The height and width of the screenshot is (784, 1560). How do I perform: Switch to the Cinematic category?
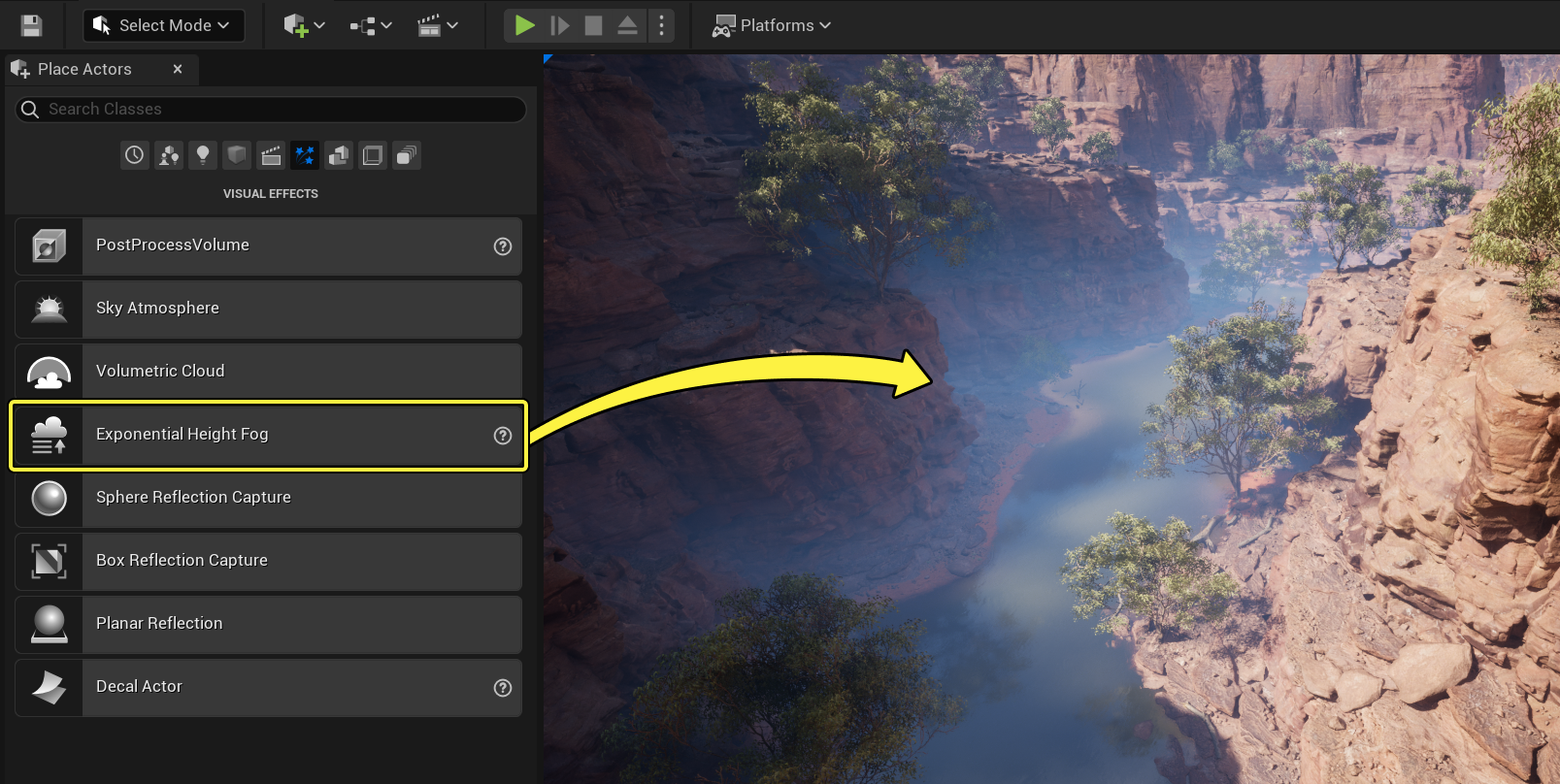[x=271, y=155]
